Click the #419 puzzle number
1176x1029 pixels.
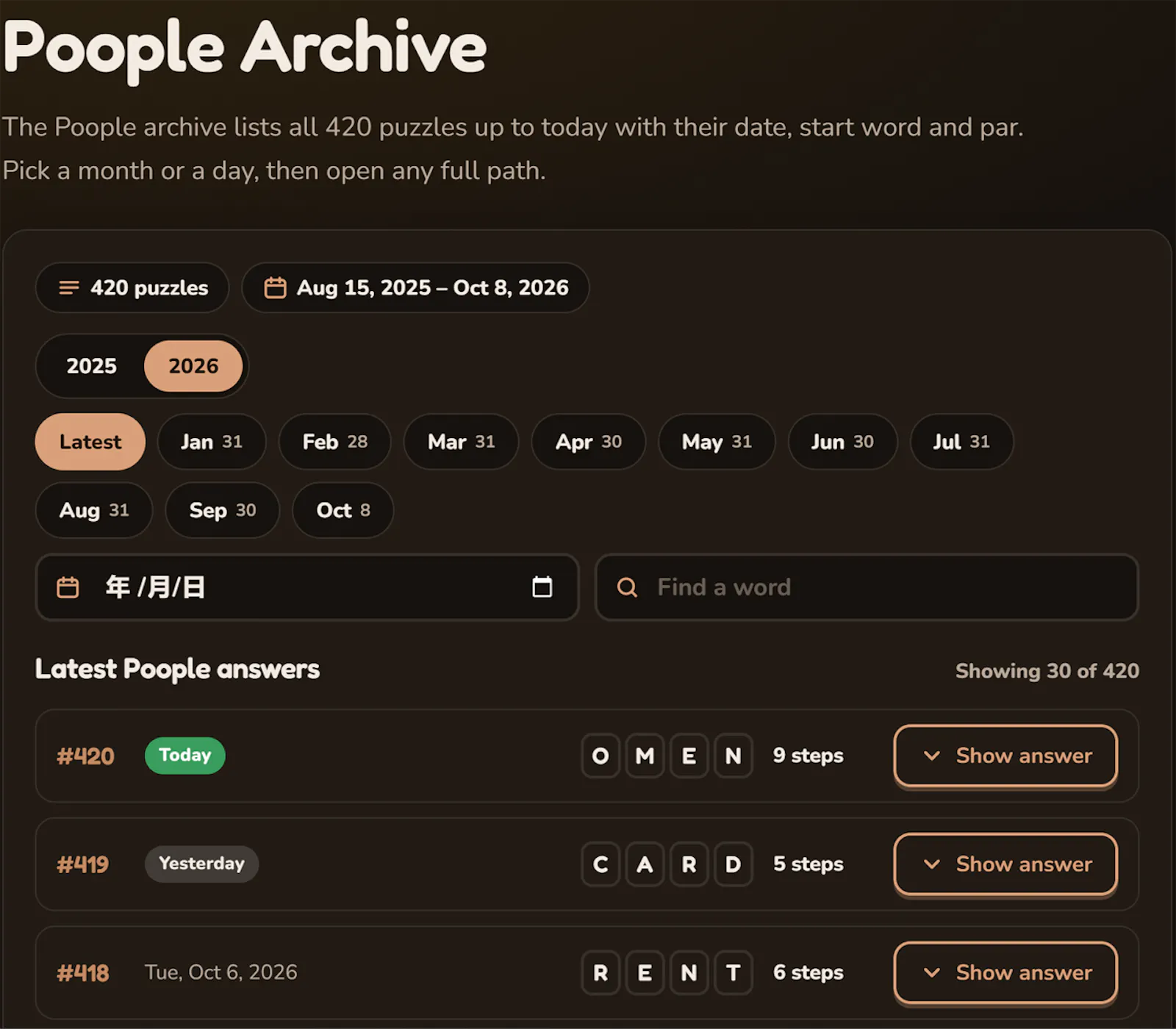[82, 864]
